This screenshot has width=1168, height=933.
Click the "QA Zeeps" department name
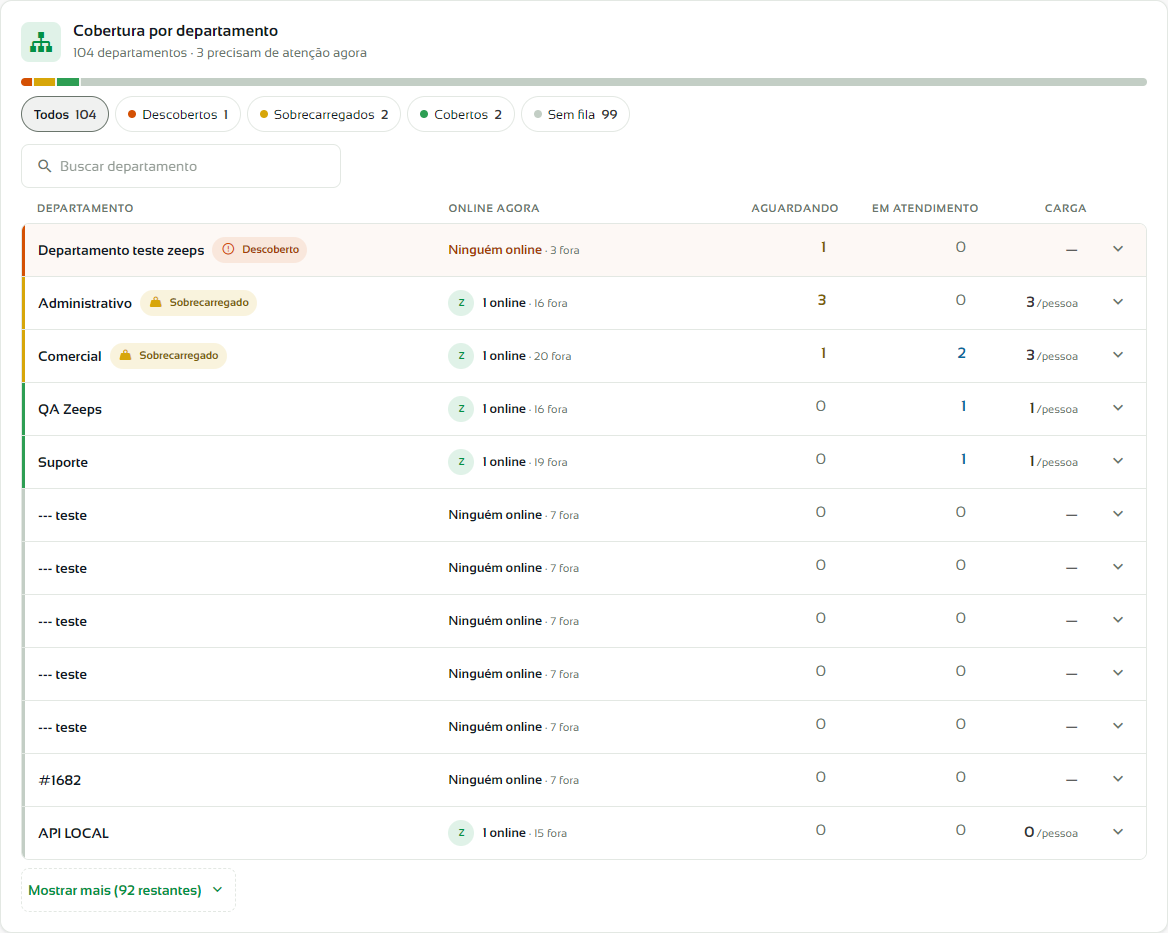tap(70, 409)
